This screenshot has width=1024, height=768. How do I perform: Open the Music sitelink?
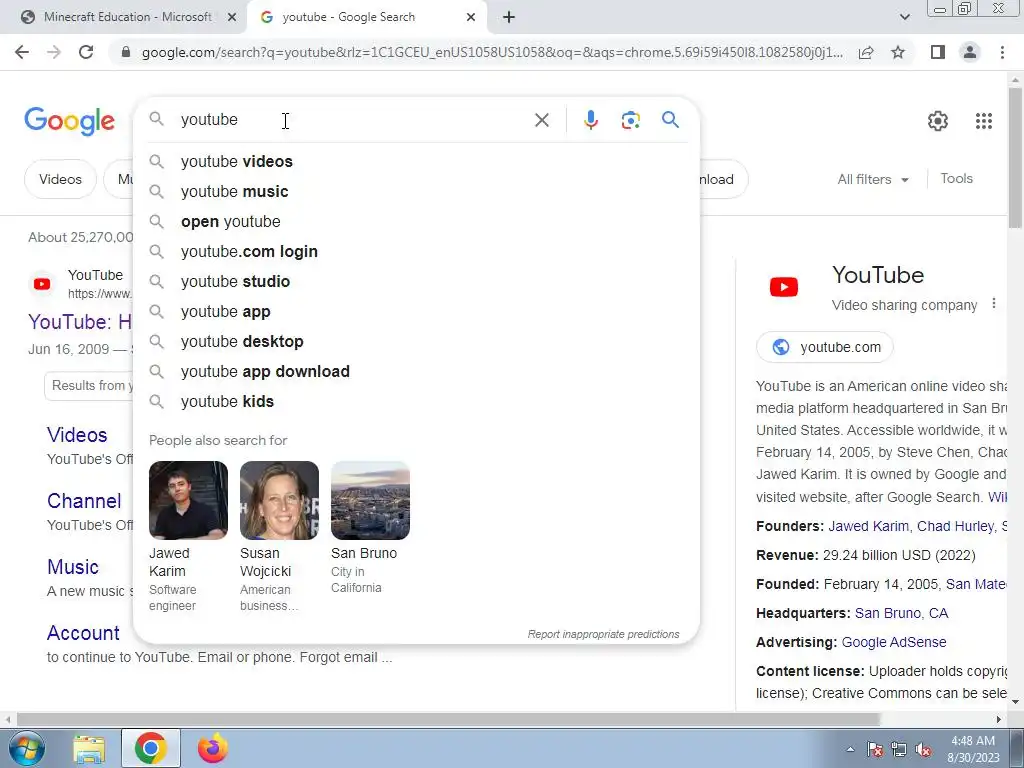[x=73, y=567]
